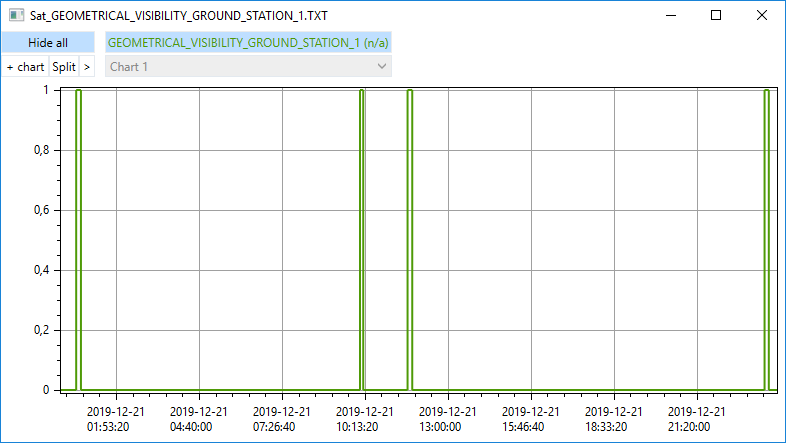The width and height of the screenshot is (786, 443).
Task: Click the green peak just before 13:00:00
Action: tap(410, 92)
